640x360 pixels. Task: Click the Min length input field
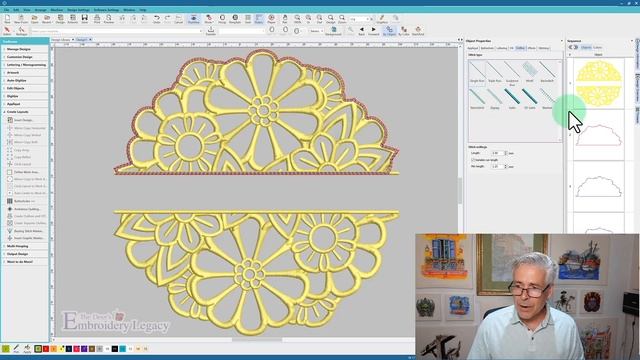(498, 167)
